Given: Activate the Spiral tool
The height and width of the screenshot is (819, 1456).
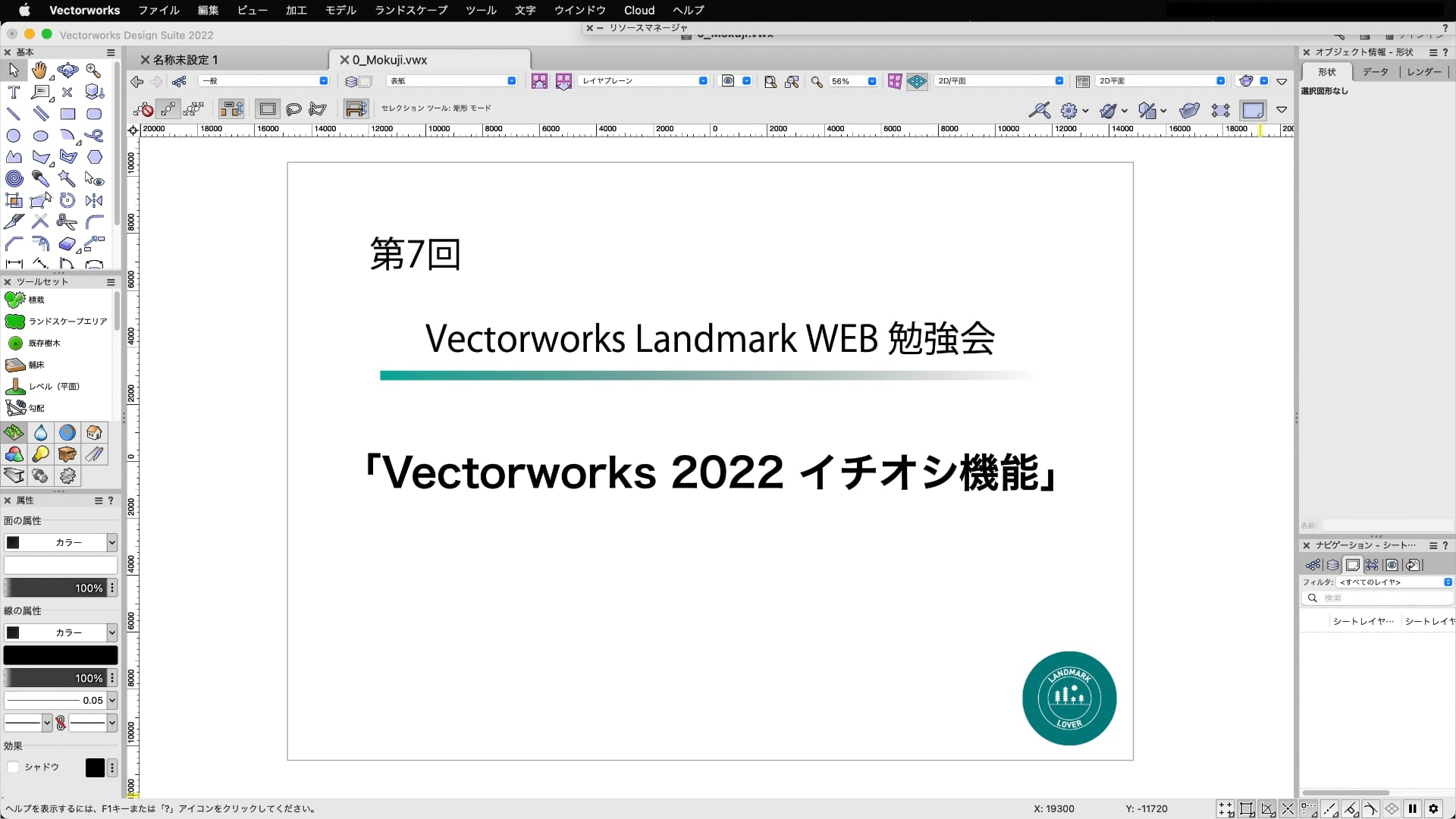Looking at the screenshot, I should pos(14,179).
